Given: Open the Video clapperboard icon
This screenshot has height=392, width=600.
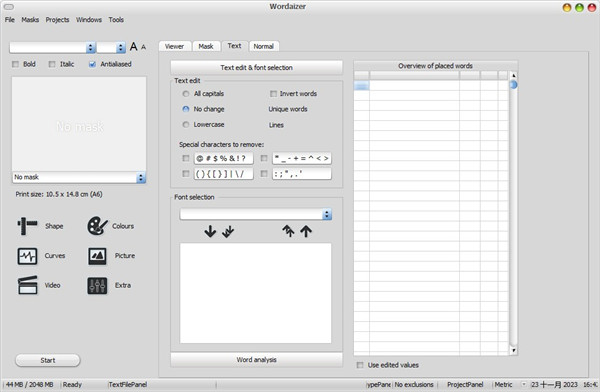Looking at the screenshot, I should [27, 285].
